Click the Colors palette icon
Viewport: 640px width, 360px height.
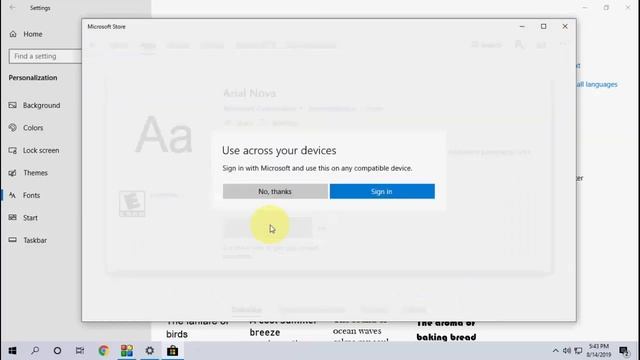(x=13, y=128)
